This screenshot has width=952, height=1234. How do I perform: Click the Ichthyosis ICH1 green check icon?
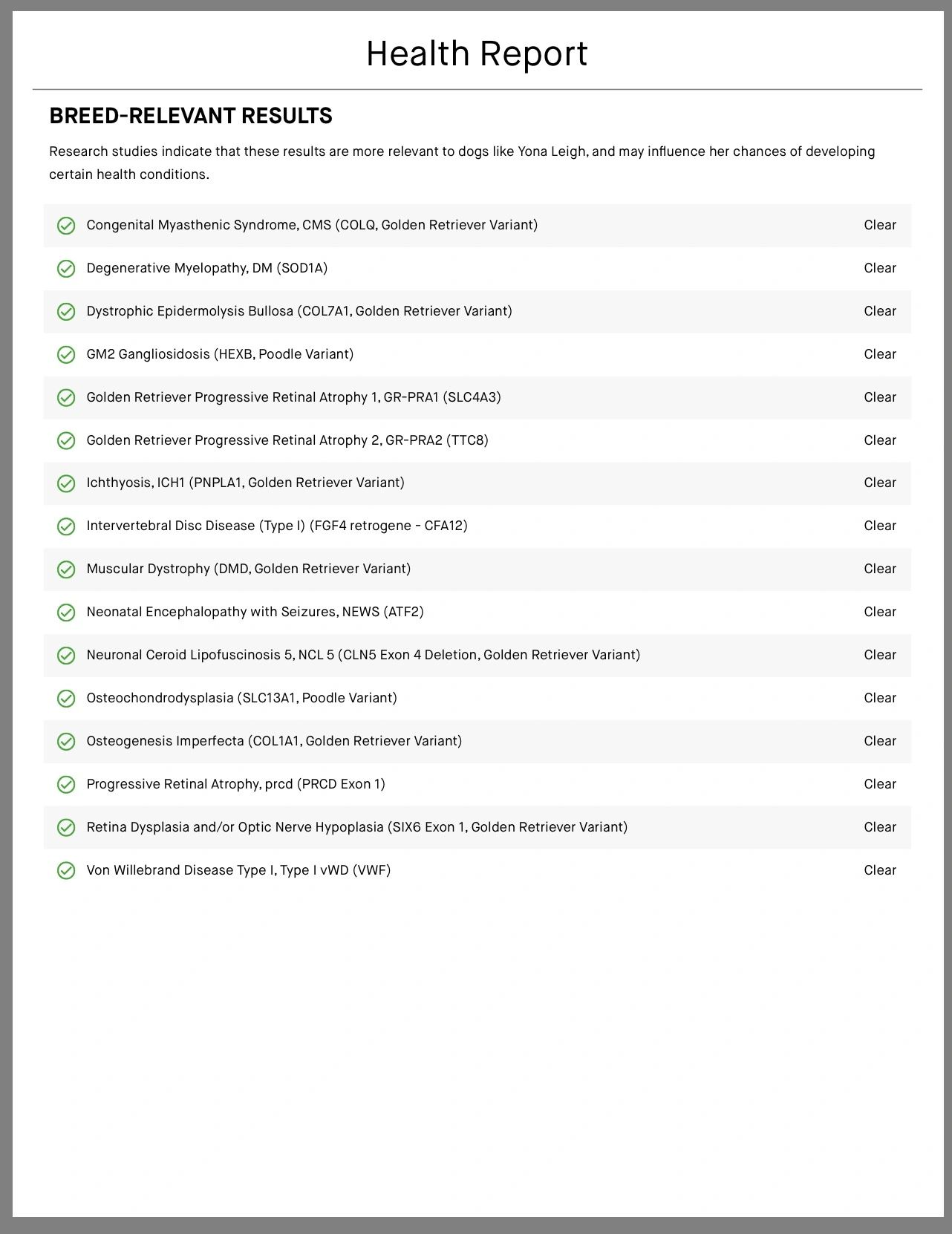(x=66, y=483)
